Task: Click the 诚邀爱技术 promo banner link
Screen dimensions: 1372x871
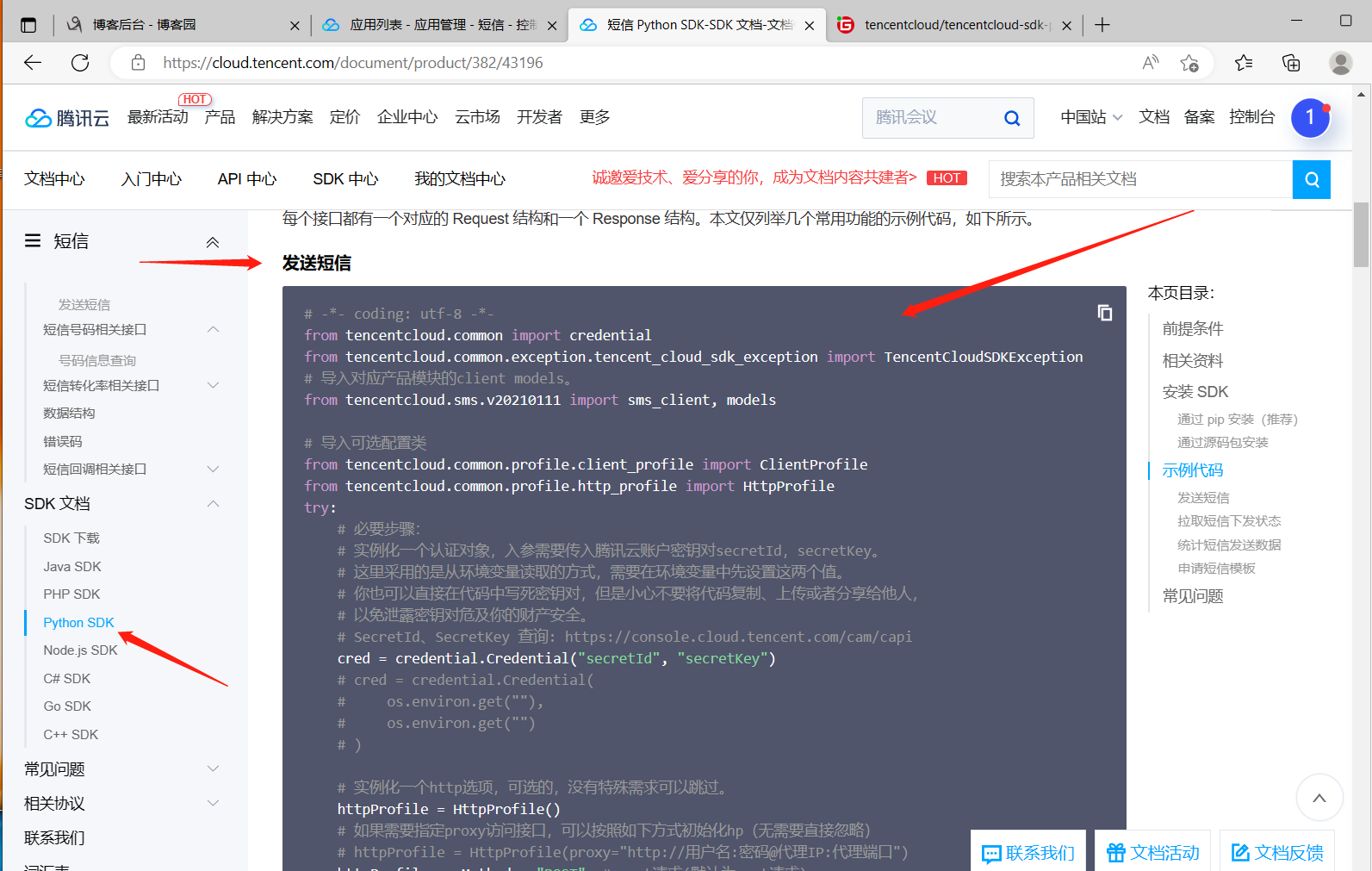Action: 754,177
